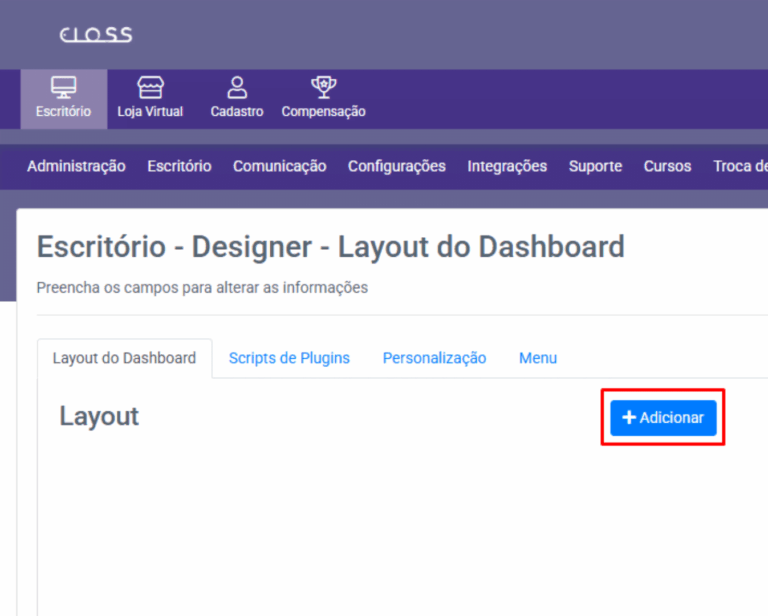Screen dimensions: 768x616
Task: Select the Layout do Dashboard tab
Action: (124, 358)
